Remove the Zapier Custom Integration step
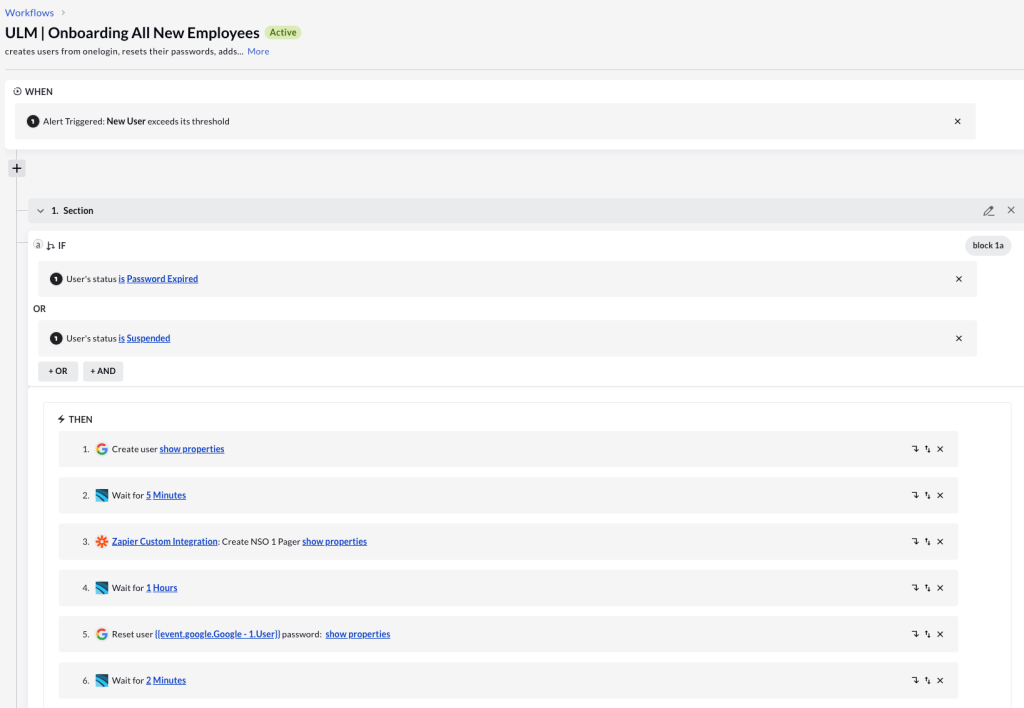Screen dimensions: 1024x708 pyautogui.click(x=940, y=542)
